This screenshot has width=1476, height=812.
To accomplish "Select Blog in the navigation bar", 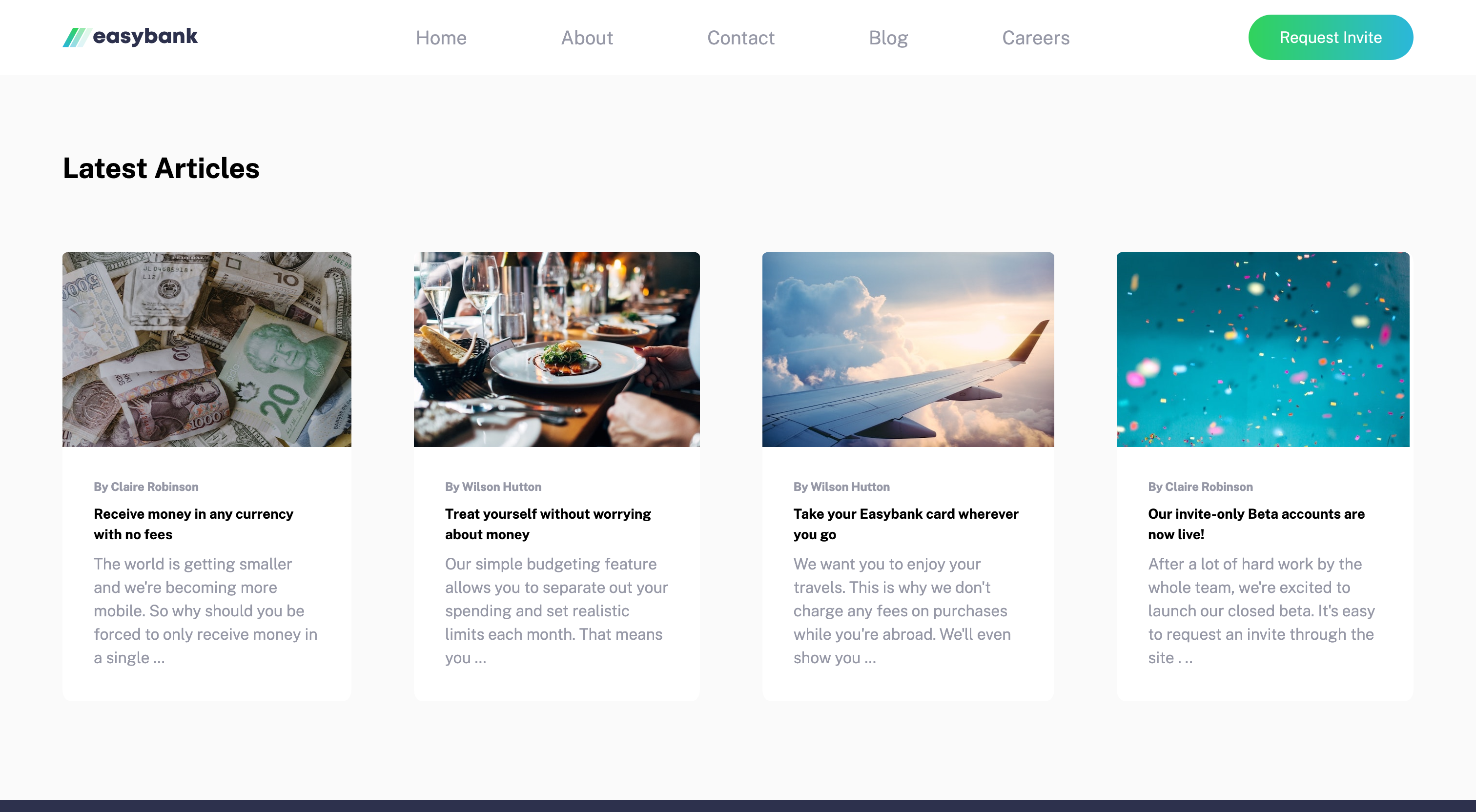I will point(888,38).
